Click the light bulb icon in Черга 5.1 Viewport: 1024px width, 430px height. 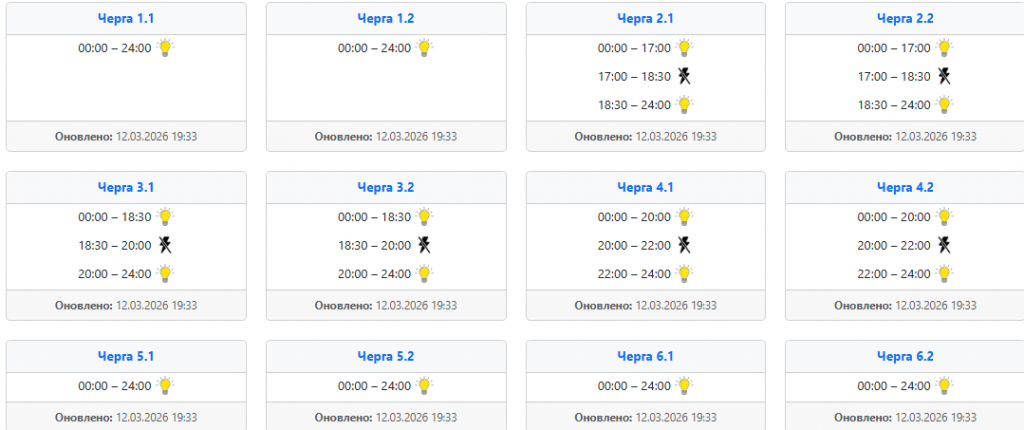point(166,385)
